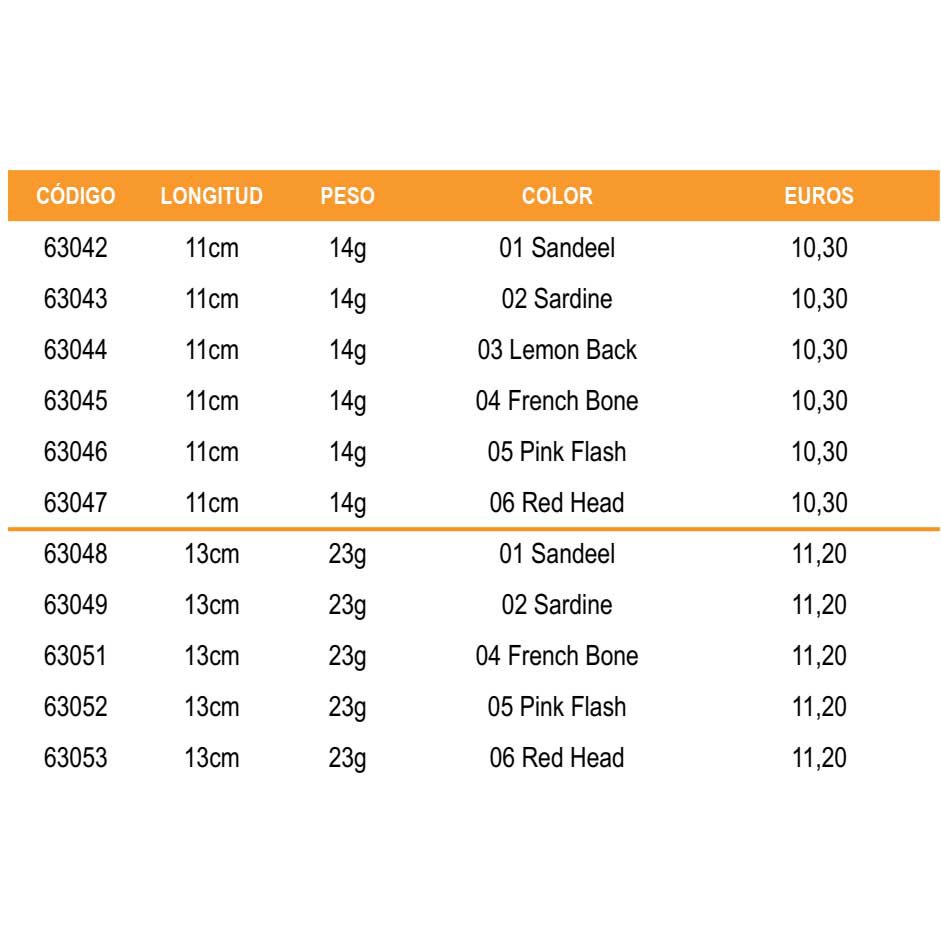Click the 02 Sardine 13cm color cell

pos(557,605)
